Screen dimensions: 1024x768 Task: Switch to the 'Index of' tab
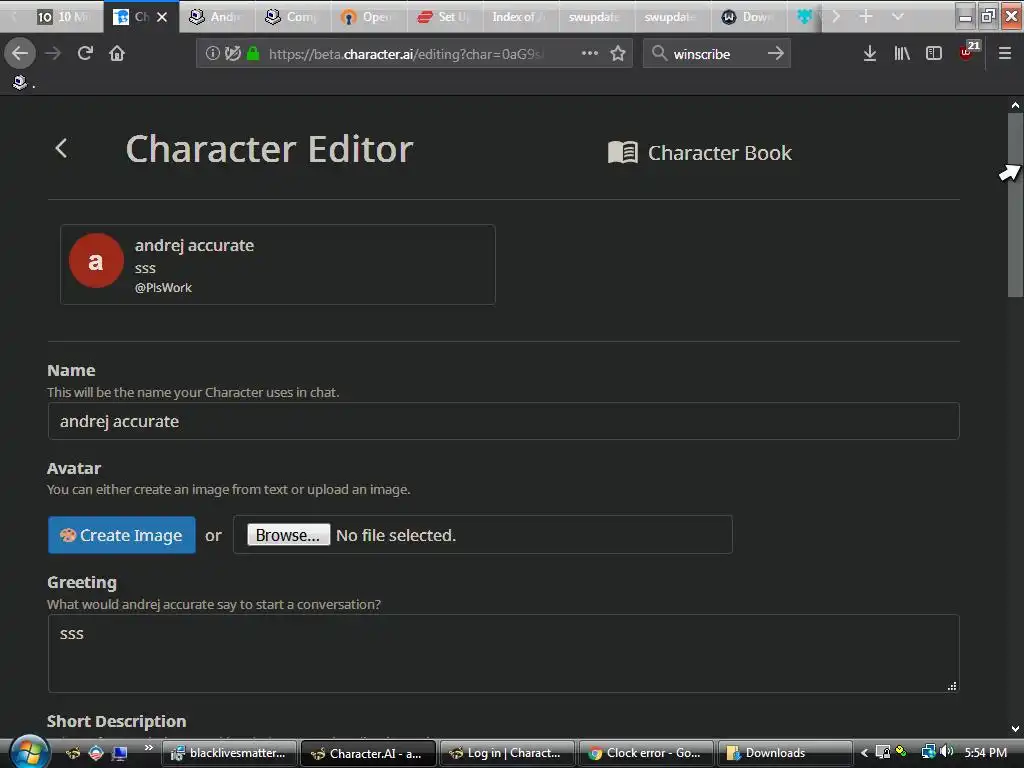click(520, 17)
